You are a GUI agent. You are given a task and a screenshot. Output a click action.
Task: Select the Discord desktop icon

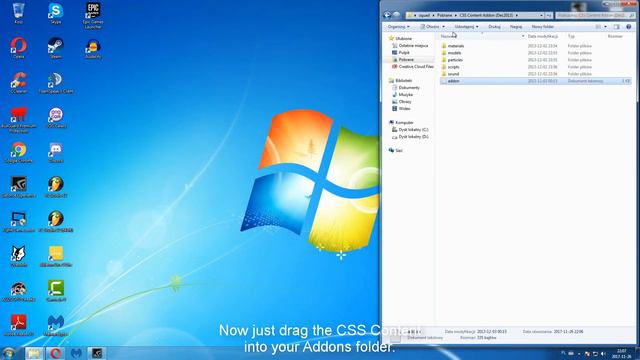[56, 152]
